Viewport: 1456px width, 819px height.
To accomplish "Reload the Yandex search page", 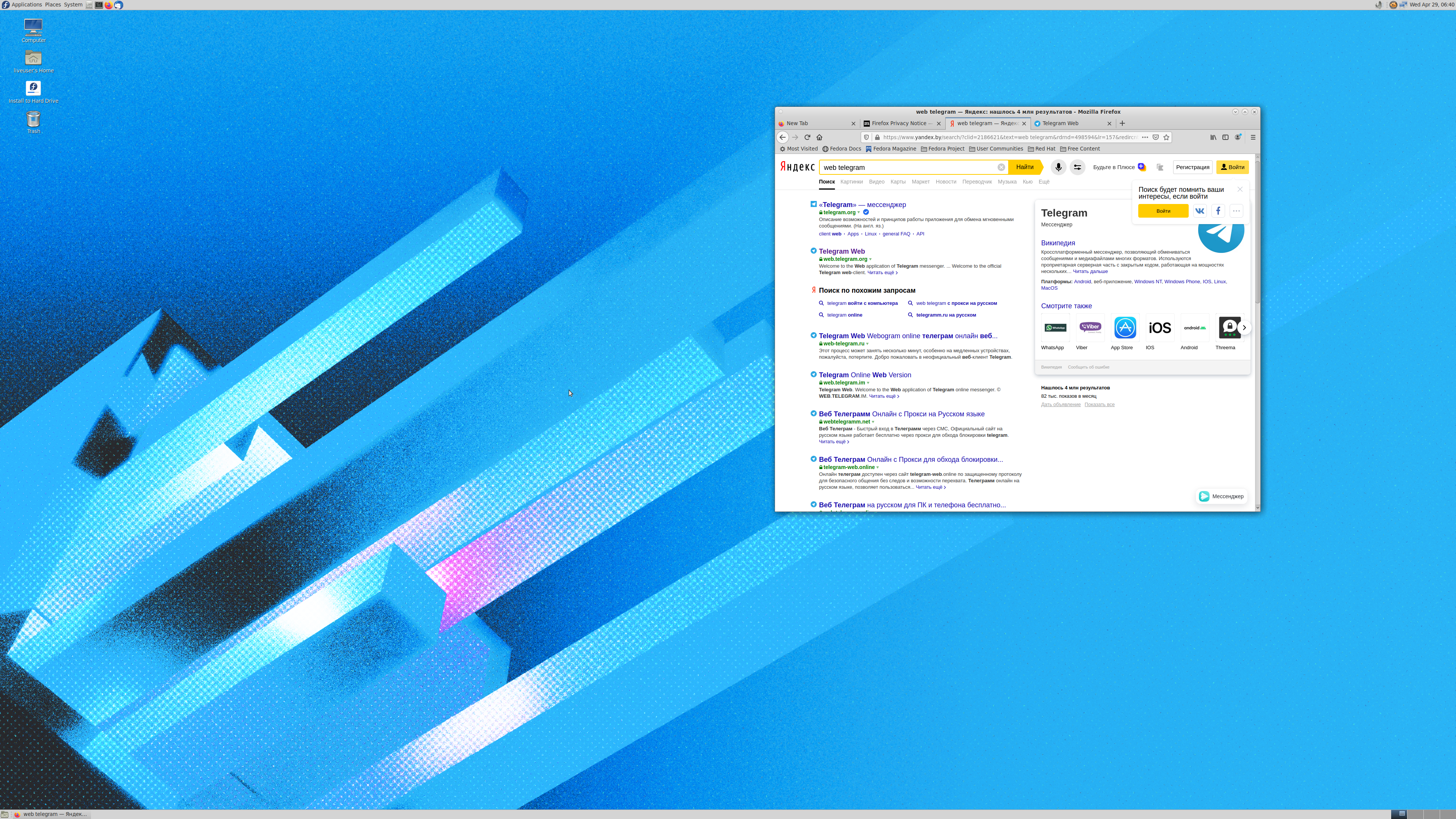I will (807, 137).
